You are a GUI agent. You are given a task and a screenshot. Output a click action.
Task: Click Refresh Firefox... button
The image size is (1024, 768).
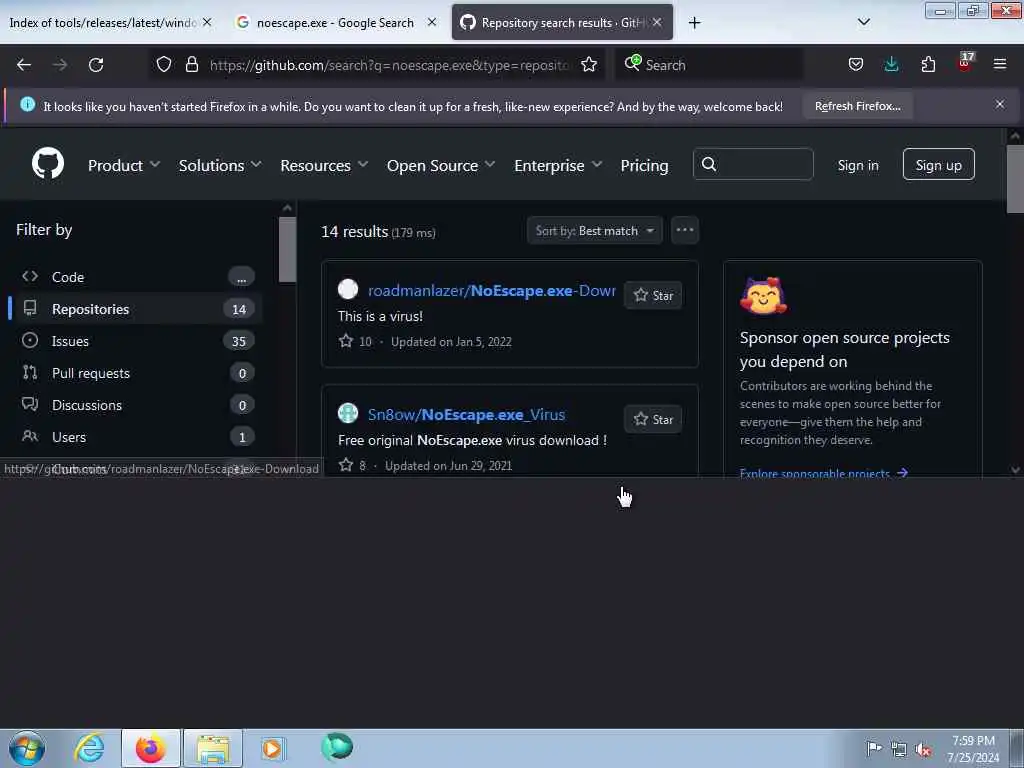(857, 106)
